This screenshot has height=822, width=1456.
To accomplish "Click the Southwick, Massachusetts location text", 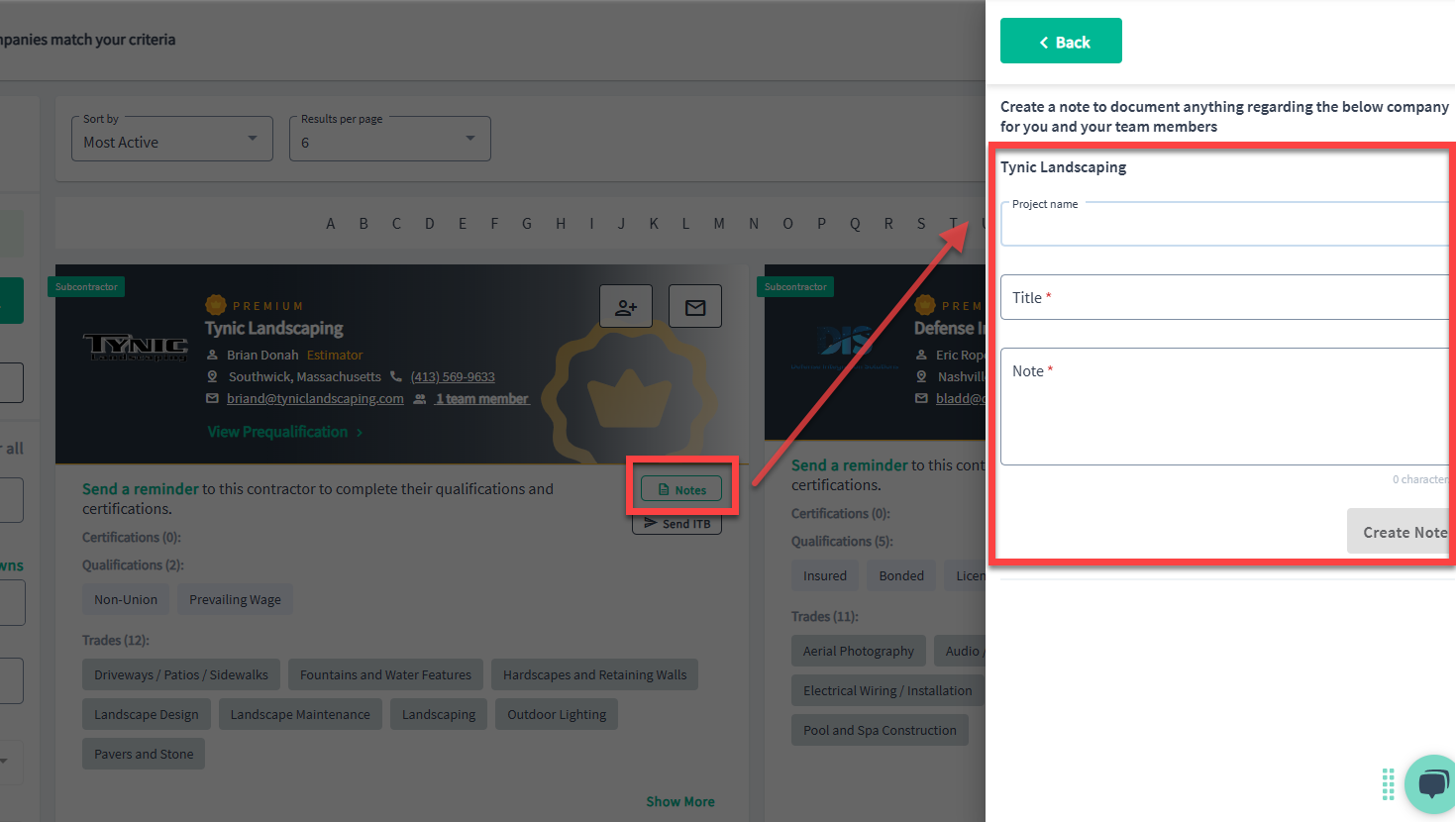I will click(x=305, y=376).
